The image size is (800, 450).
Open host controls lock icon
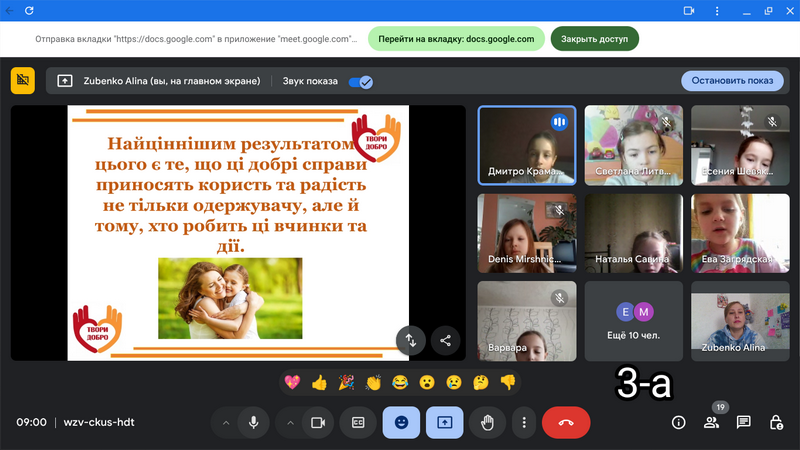[775, 422]
